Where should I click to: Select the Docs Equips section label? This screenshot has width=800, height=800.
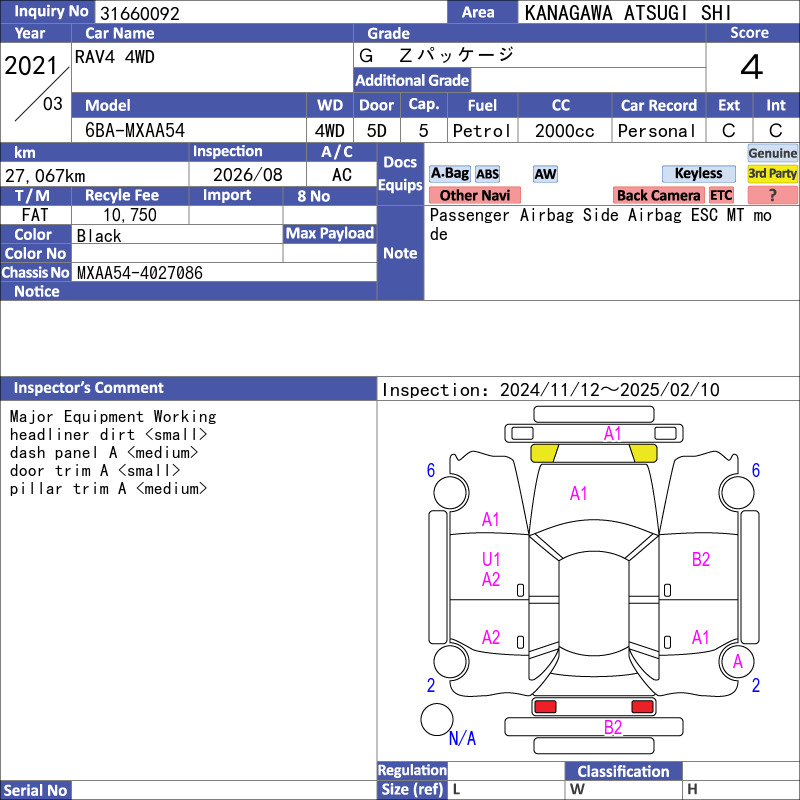(x=400, y=174)
